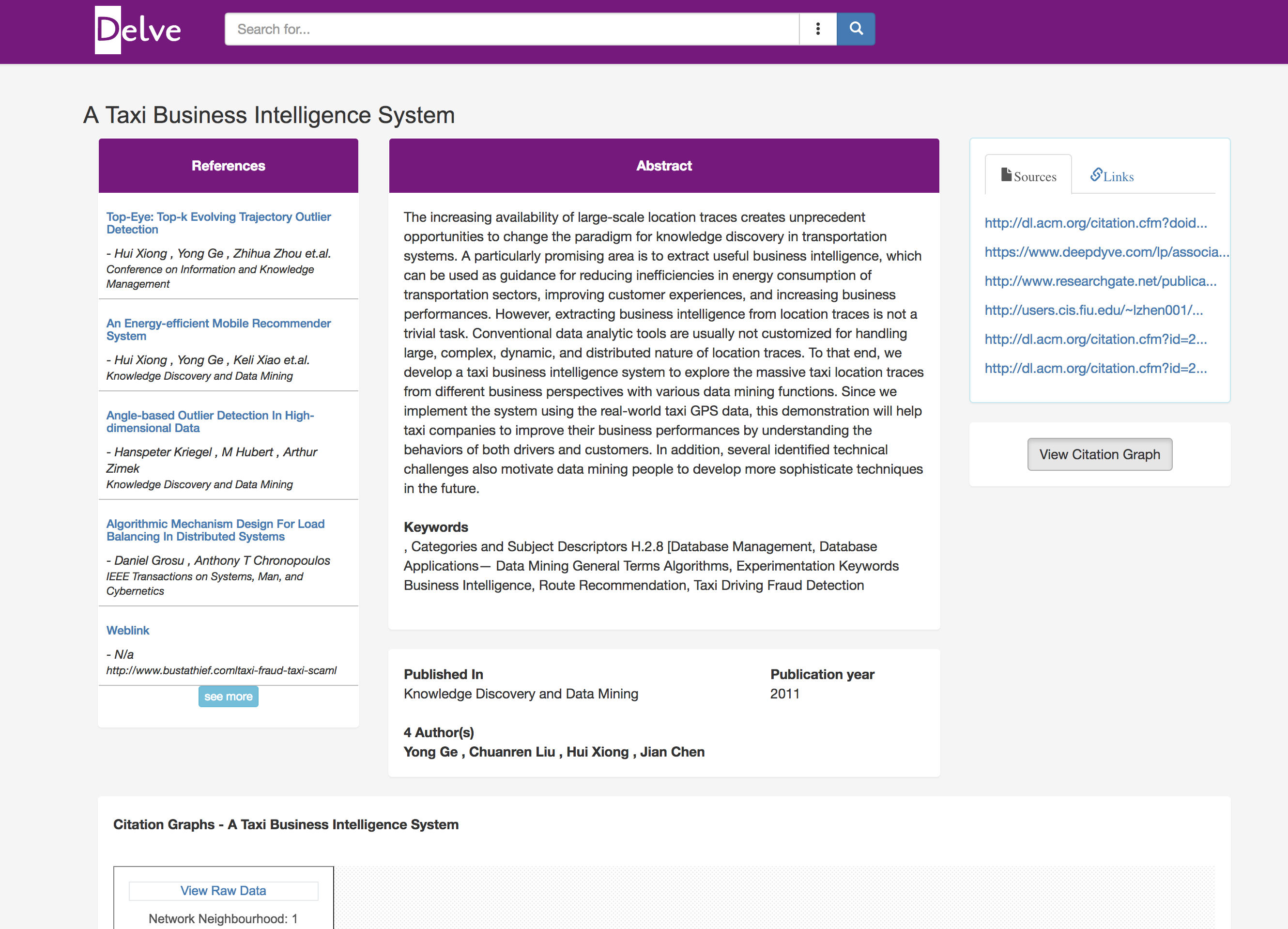Open reference 'An Energy-efficient Mobile Recommender System'
The height and width of the screenshot is (929, 1288).
coord(219,329)
